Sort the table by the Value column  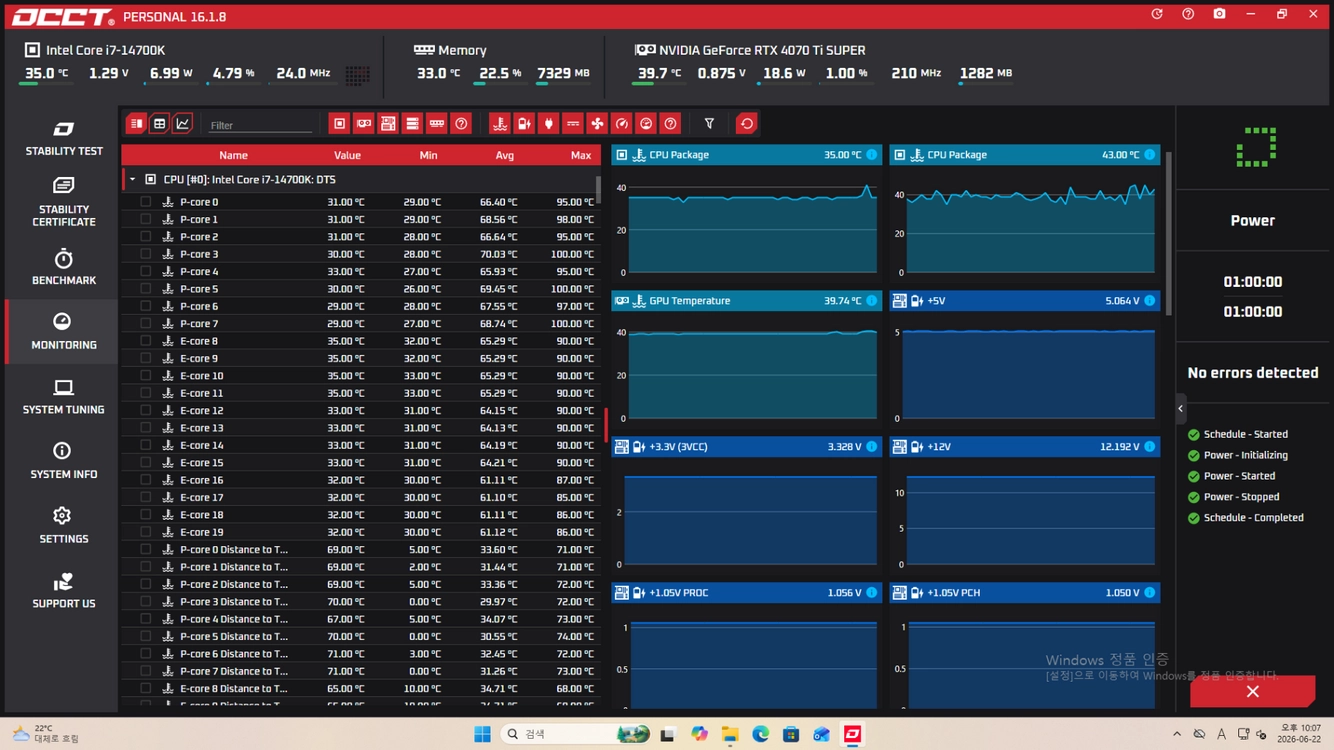coord(347,155)
